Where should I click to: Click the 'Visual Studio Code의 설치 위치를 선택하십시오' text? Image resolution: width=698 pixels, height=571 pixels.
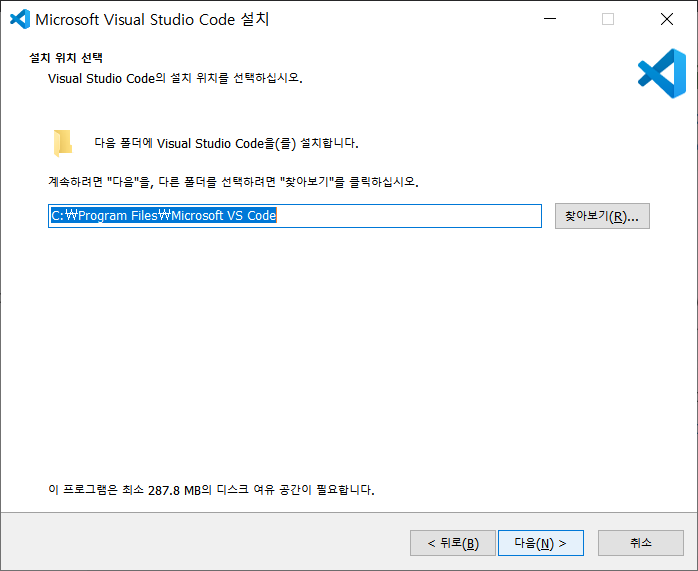pos(175,78)
